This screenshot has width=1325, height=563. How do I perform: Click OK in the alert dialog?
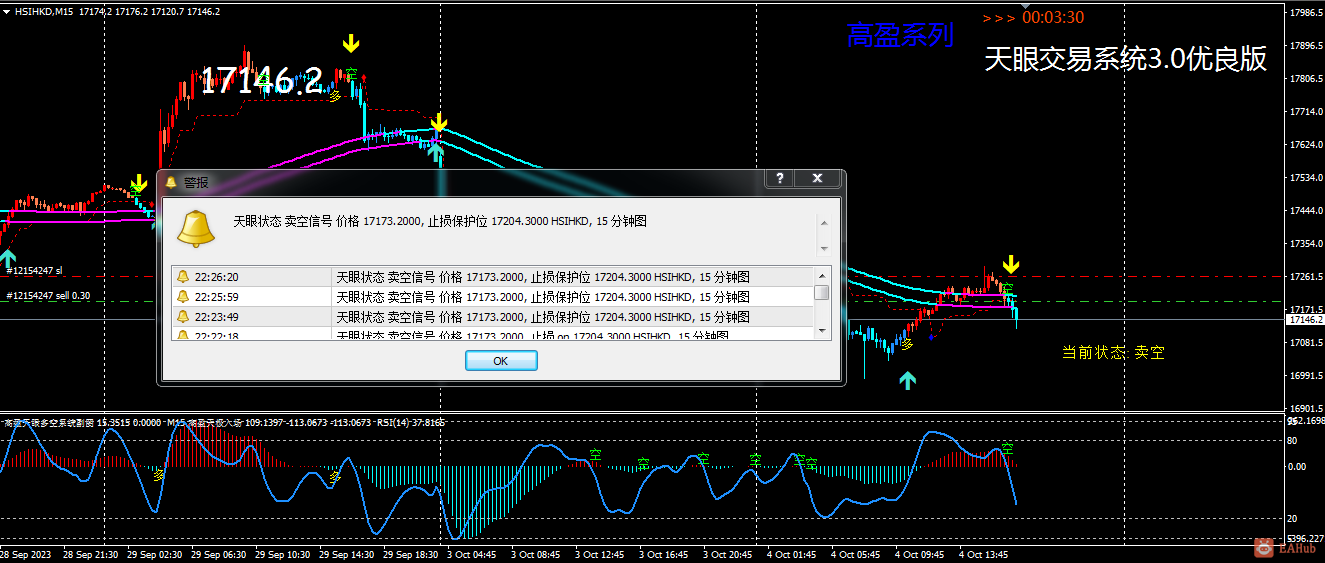tap(501, 360)
